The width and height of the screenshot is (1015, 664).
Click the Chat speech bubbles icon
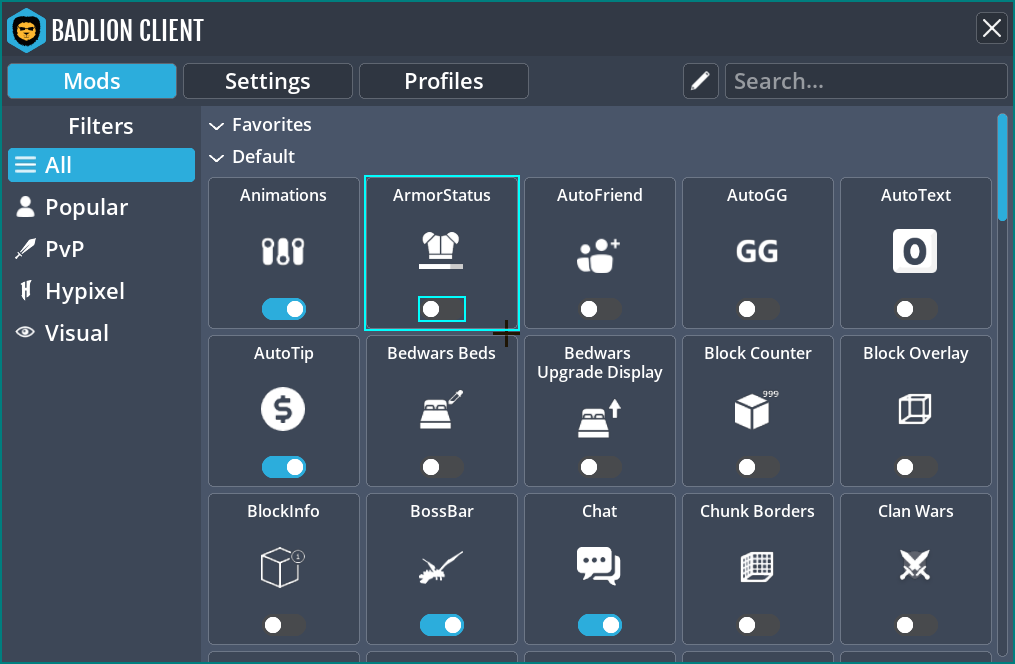point(599,566)
